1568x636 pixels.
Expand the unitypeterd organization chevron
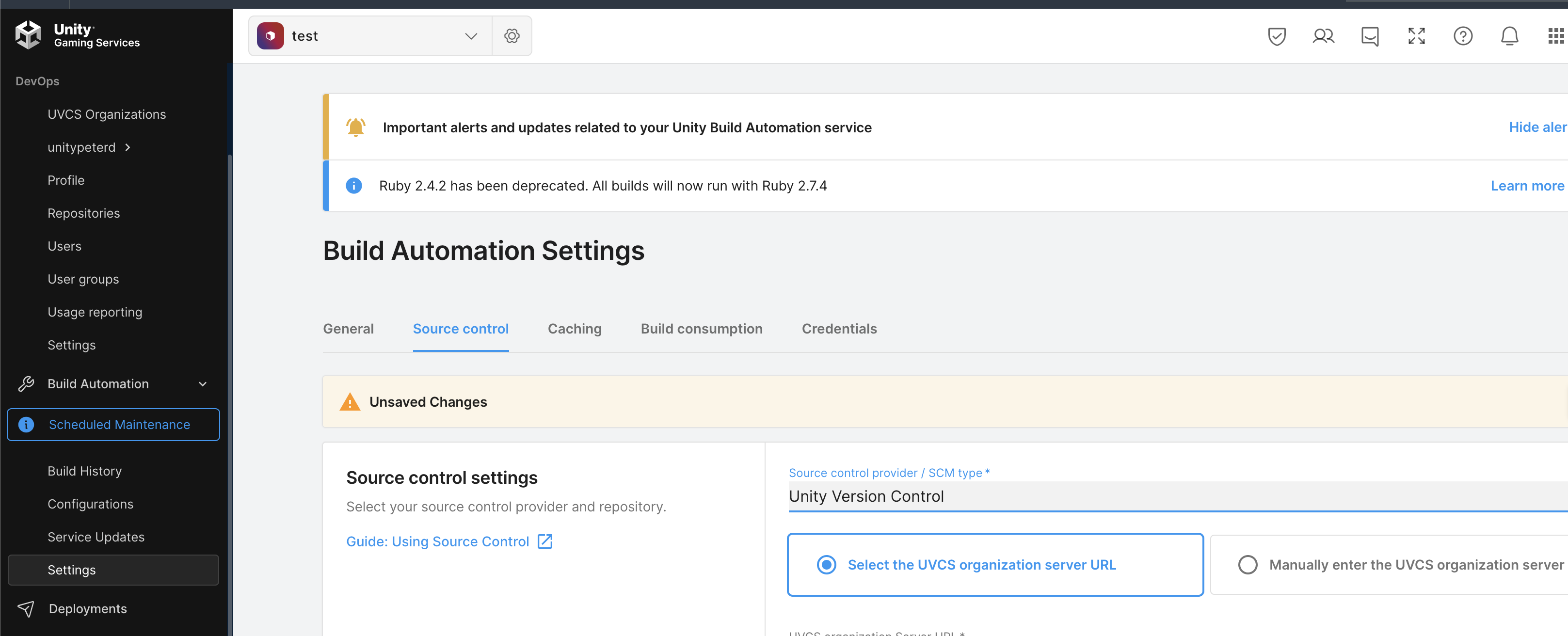[127, 147]
